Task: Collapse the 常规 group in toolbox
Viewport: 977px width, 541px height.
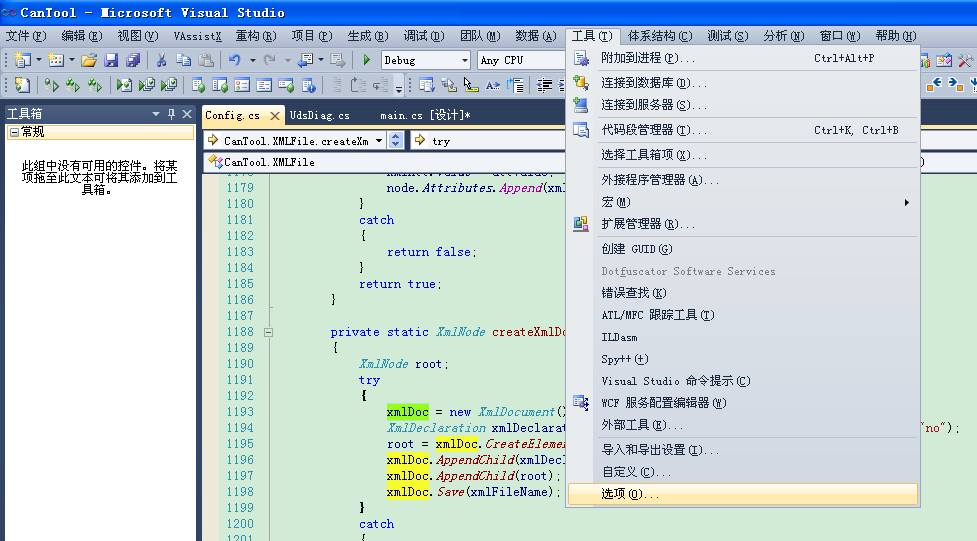Action: click(14, 132)
